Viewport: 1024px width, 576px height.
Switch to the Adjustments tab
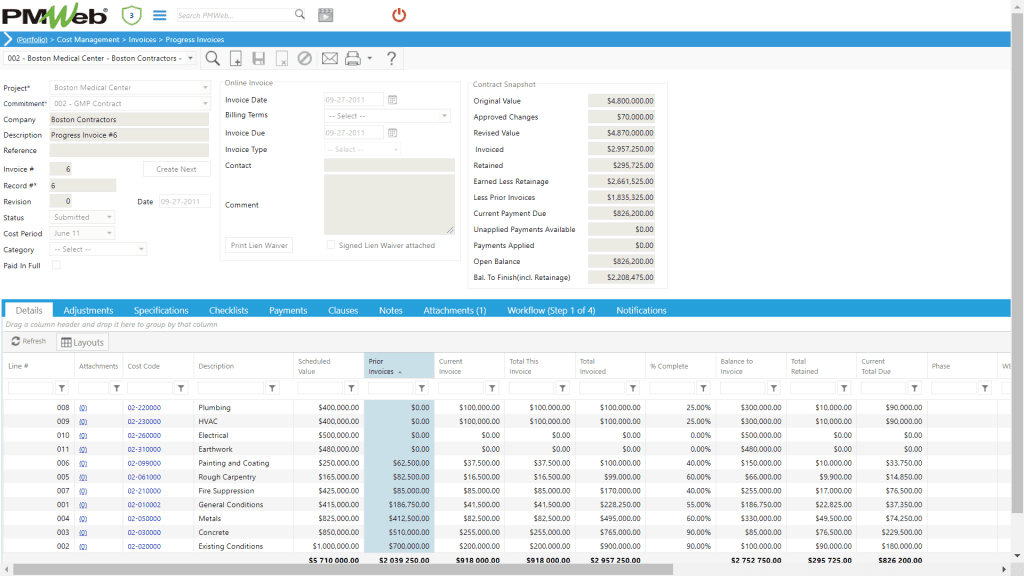(88, 310)
